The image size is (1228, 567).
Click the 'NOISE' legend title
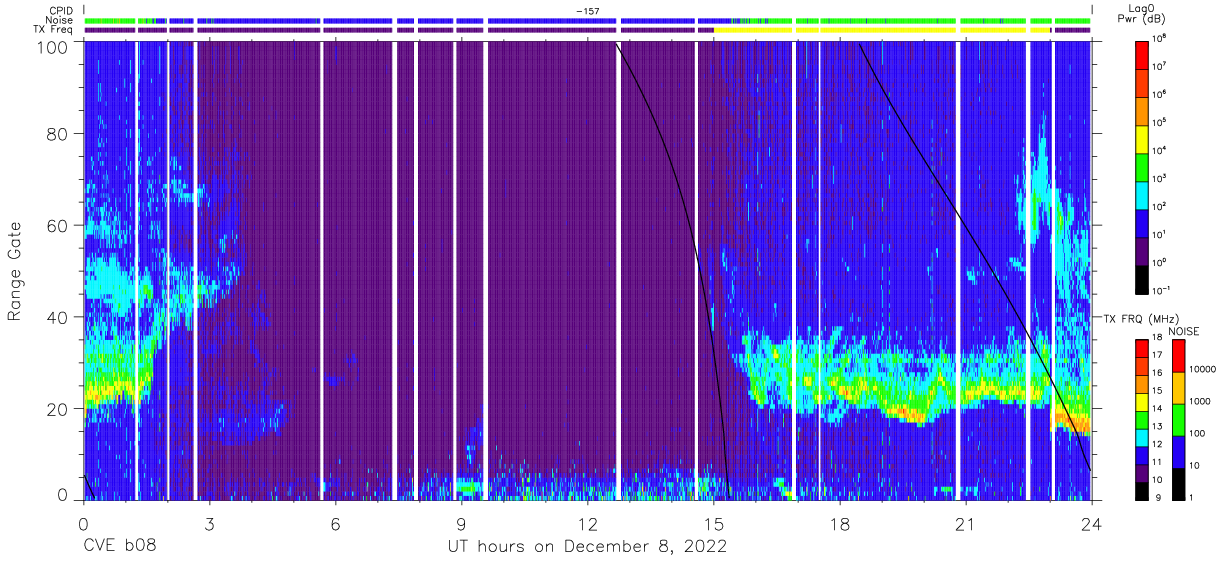1183,330
